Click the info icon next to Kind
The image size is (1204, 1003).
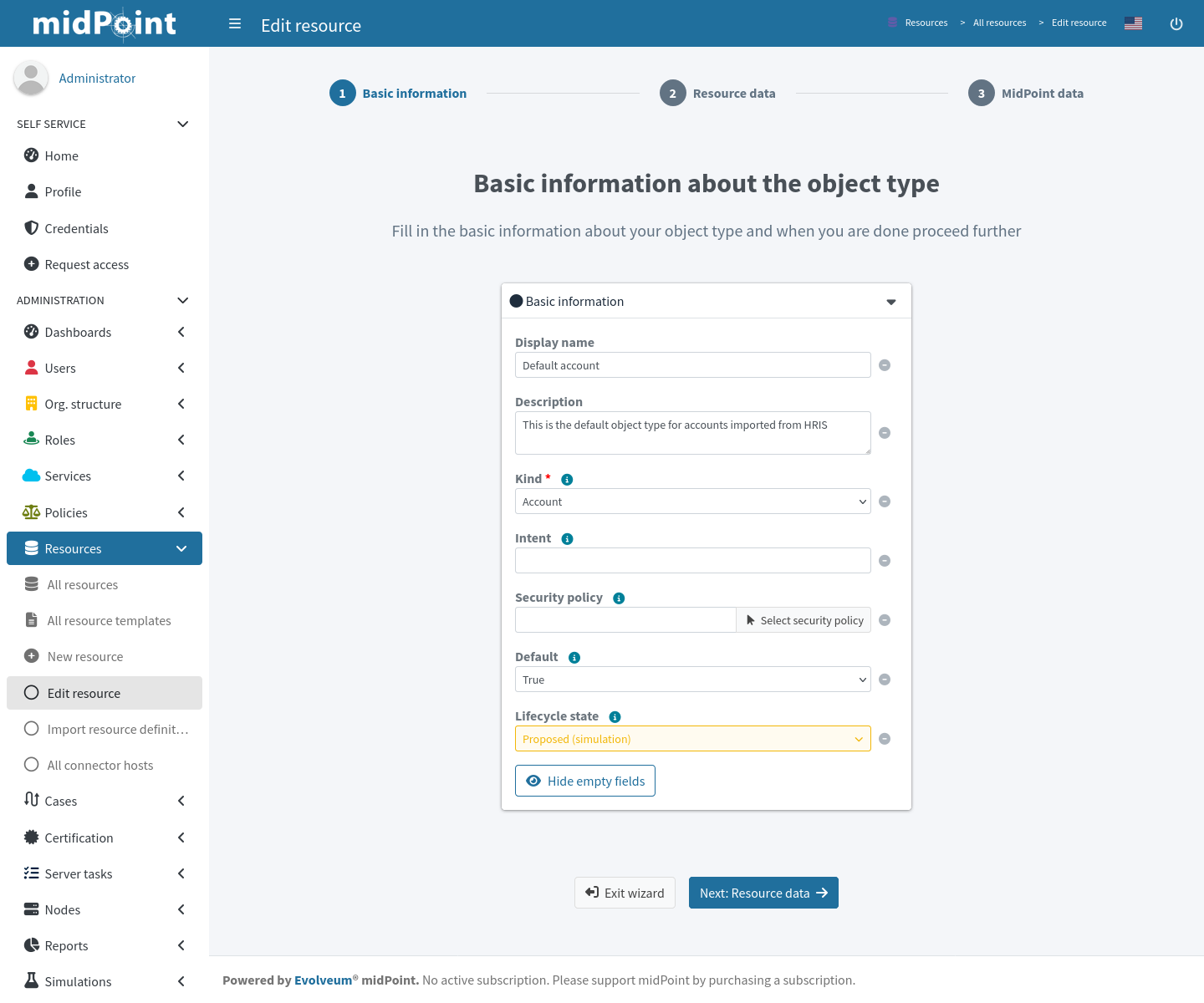pyautogui.click(x=567, y=480)
